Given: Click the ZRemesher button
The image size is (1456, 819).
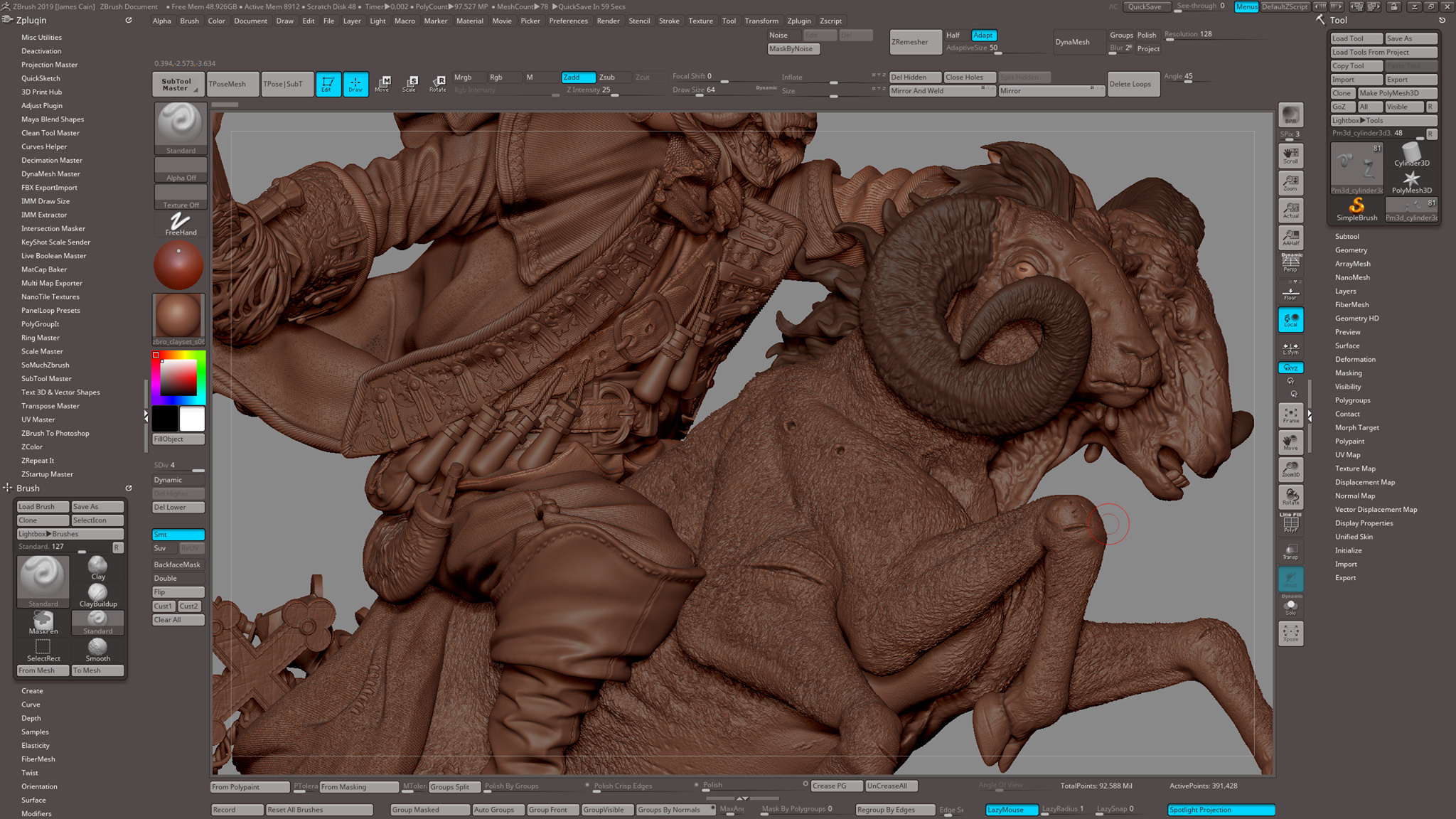Looking at the screenshot, I should 916,42.
